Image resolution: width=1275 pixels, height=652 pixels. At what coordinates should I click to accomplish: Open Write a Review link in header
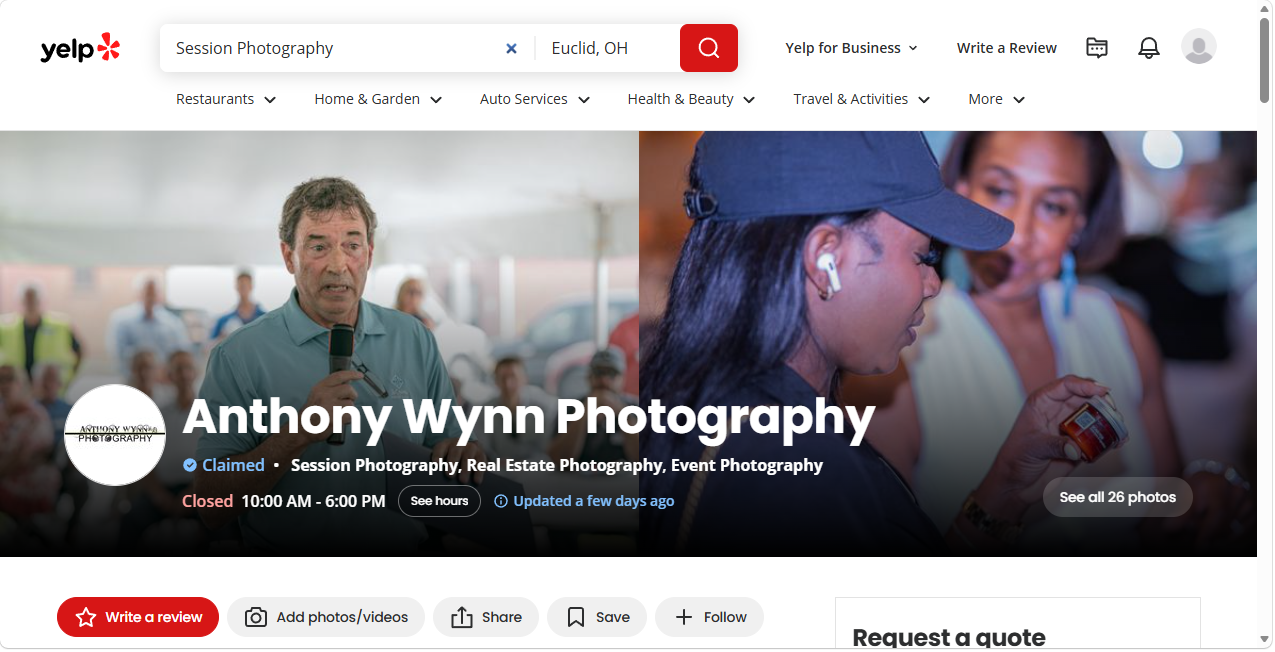(1007, 48)
